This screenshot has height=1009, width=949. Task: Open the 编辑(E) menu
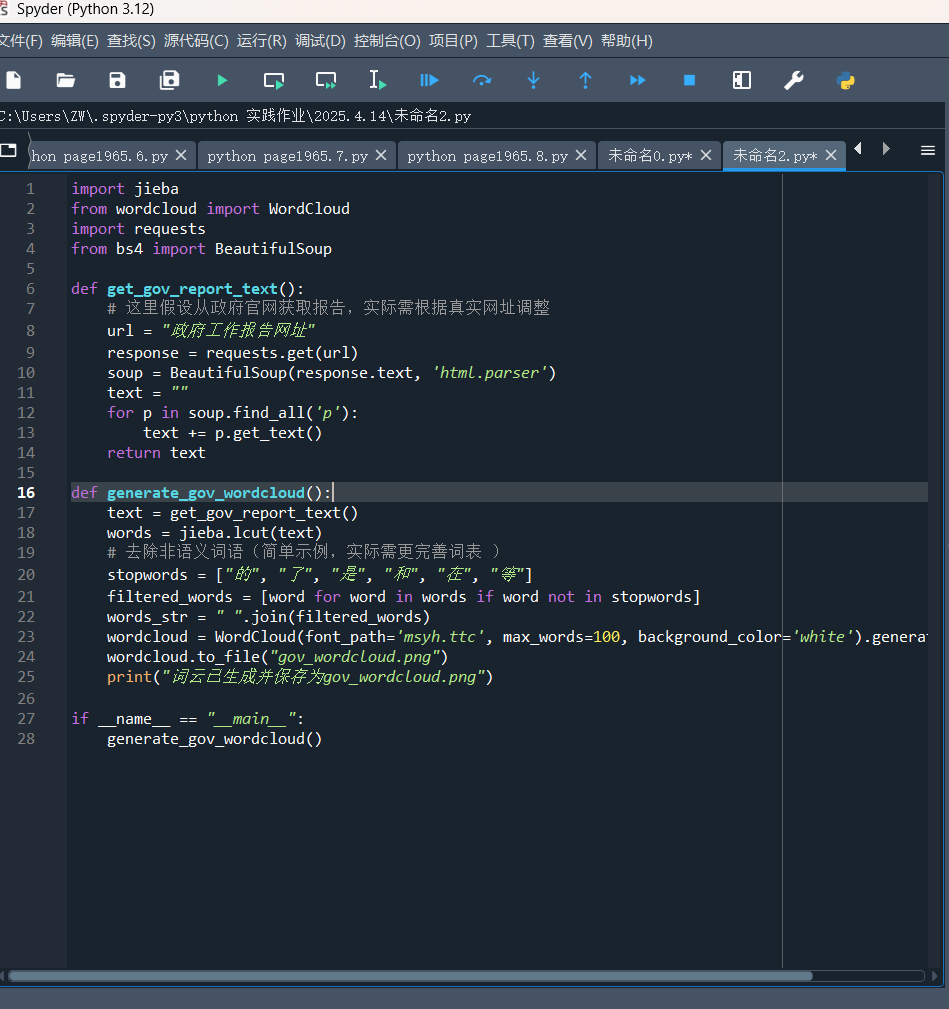tap(75, 41)
